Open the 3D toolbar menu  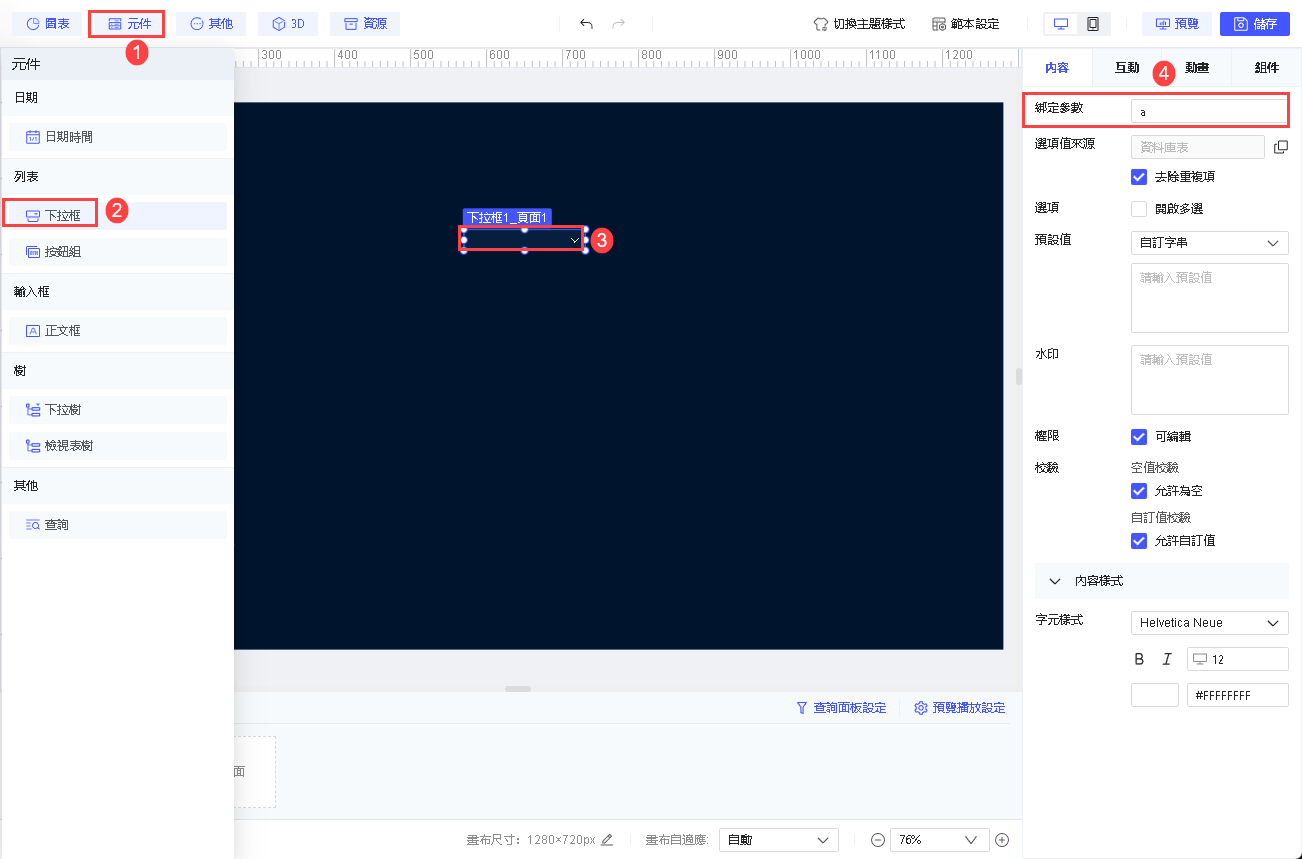tap(288, 24)
